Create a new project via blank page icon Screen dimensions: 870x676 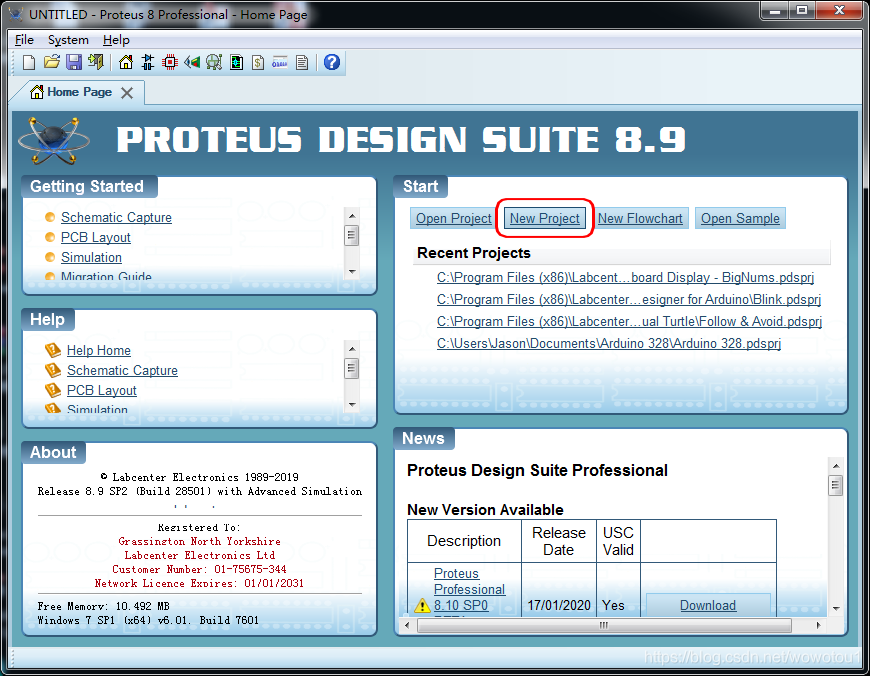tap(28, 62)
